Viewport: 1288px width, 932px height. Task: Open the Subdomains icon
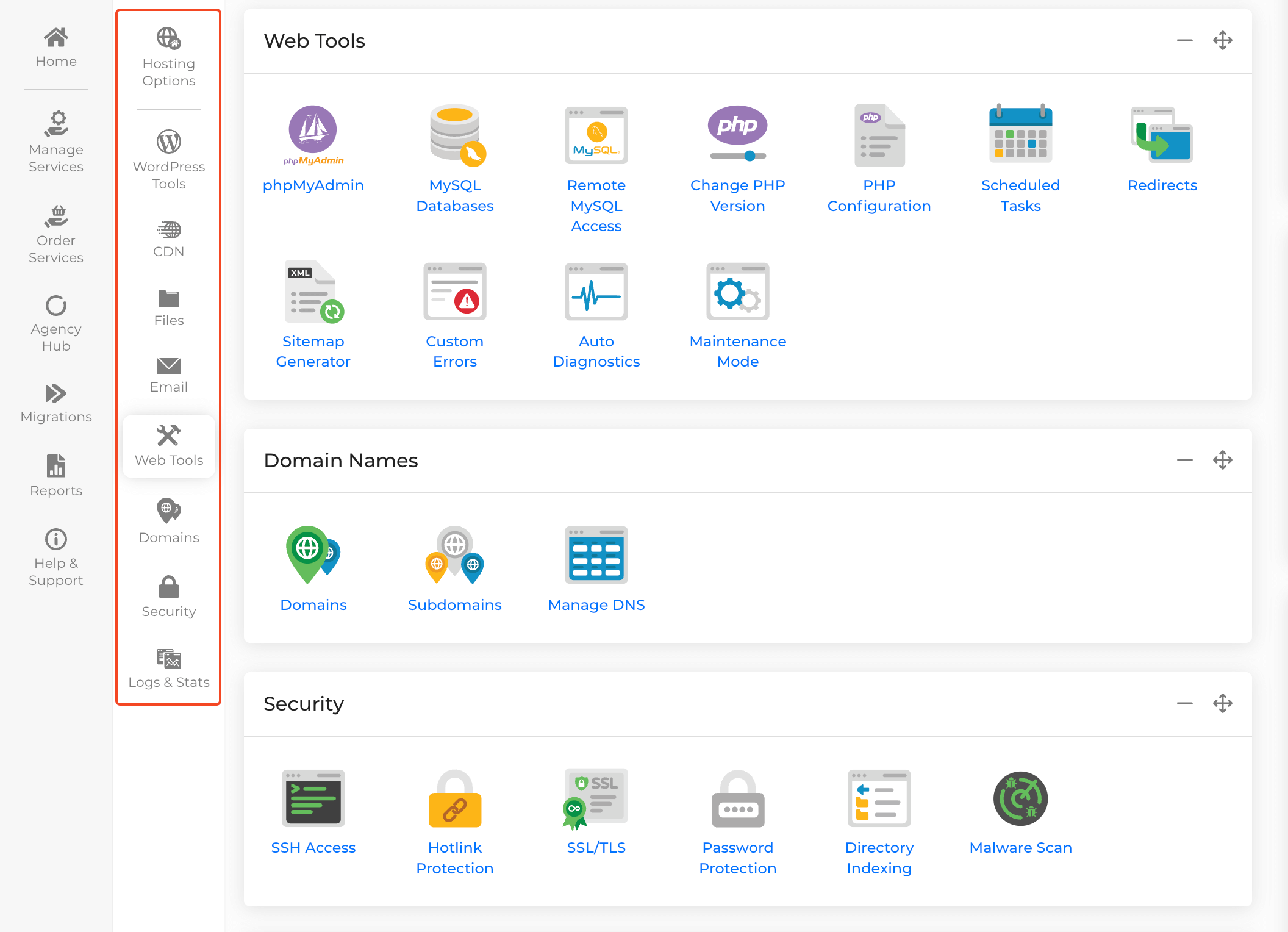[x=455, y=555]
